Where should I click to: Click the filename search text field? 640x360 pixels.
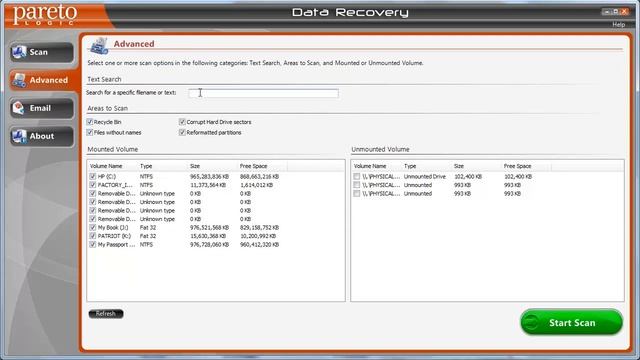click(263, 93)
